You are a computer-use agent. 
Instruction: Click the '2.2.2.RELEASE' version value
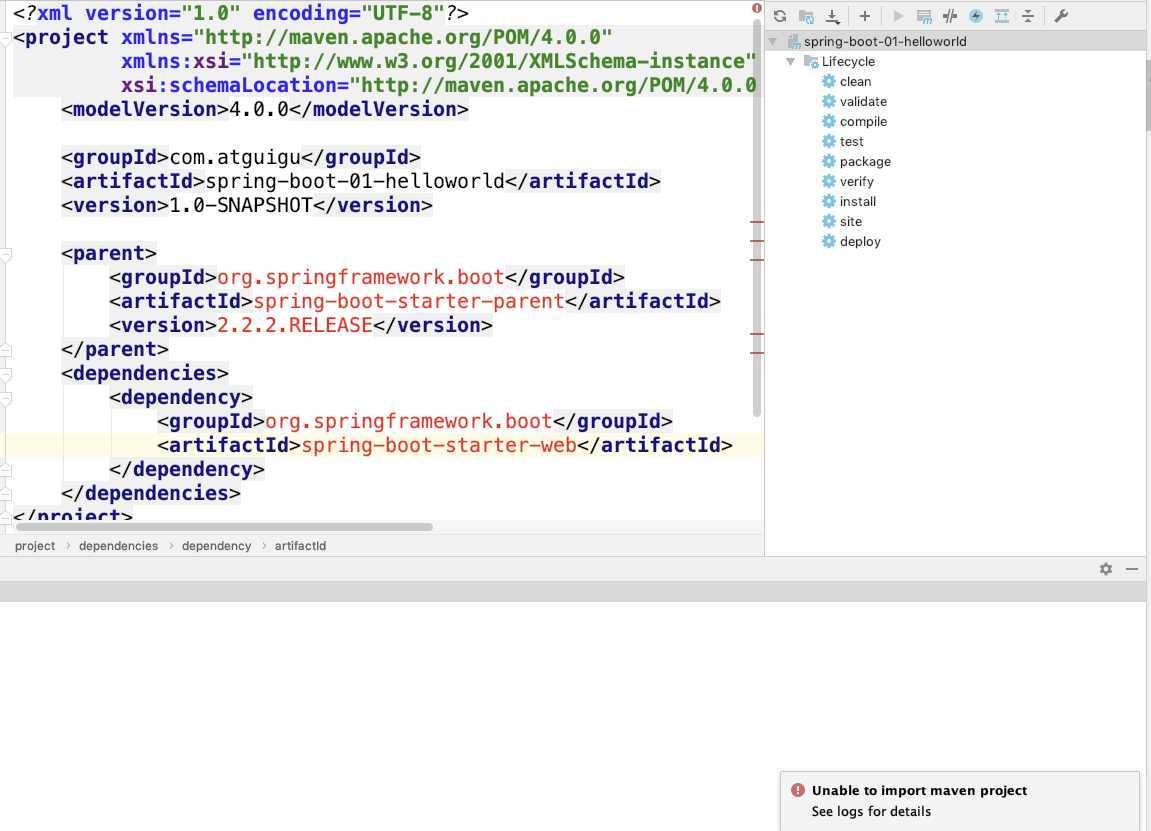tap(294, 325)
